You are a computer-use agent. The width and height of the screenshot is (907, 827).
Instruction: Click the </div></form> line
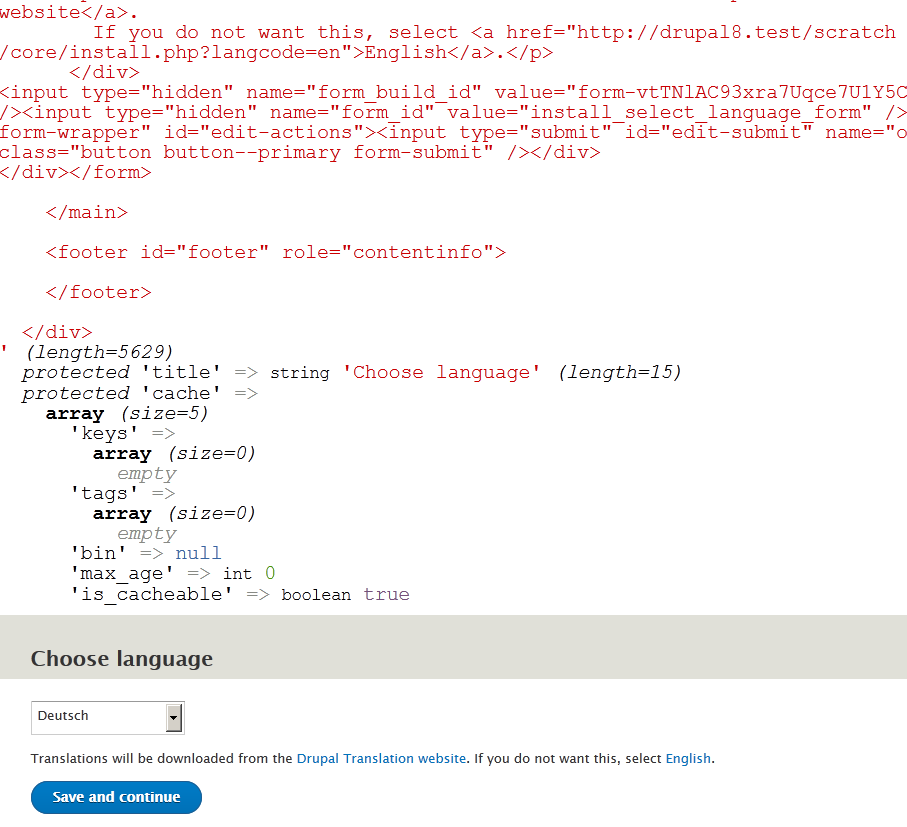pos(76,172)
